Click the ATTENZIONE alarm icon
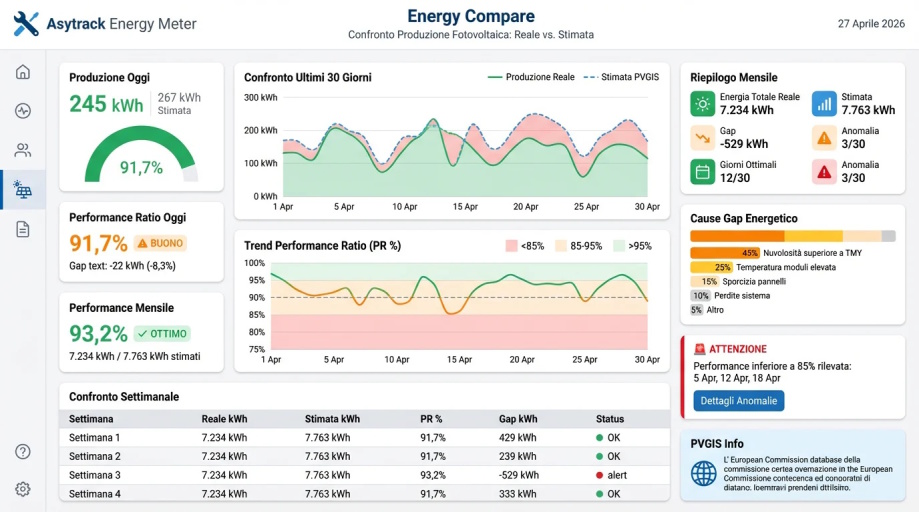The image size is (919, 512). click(x=699, y=349)
